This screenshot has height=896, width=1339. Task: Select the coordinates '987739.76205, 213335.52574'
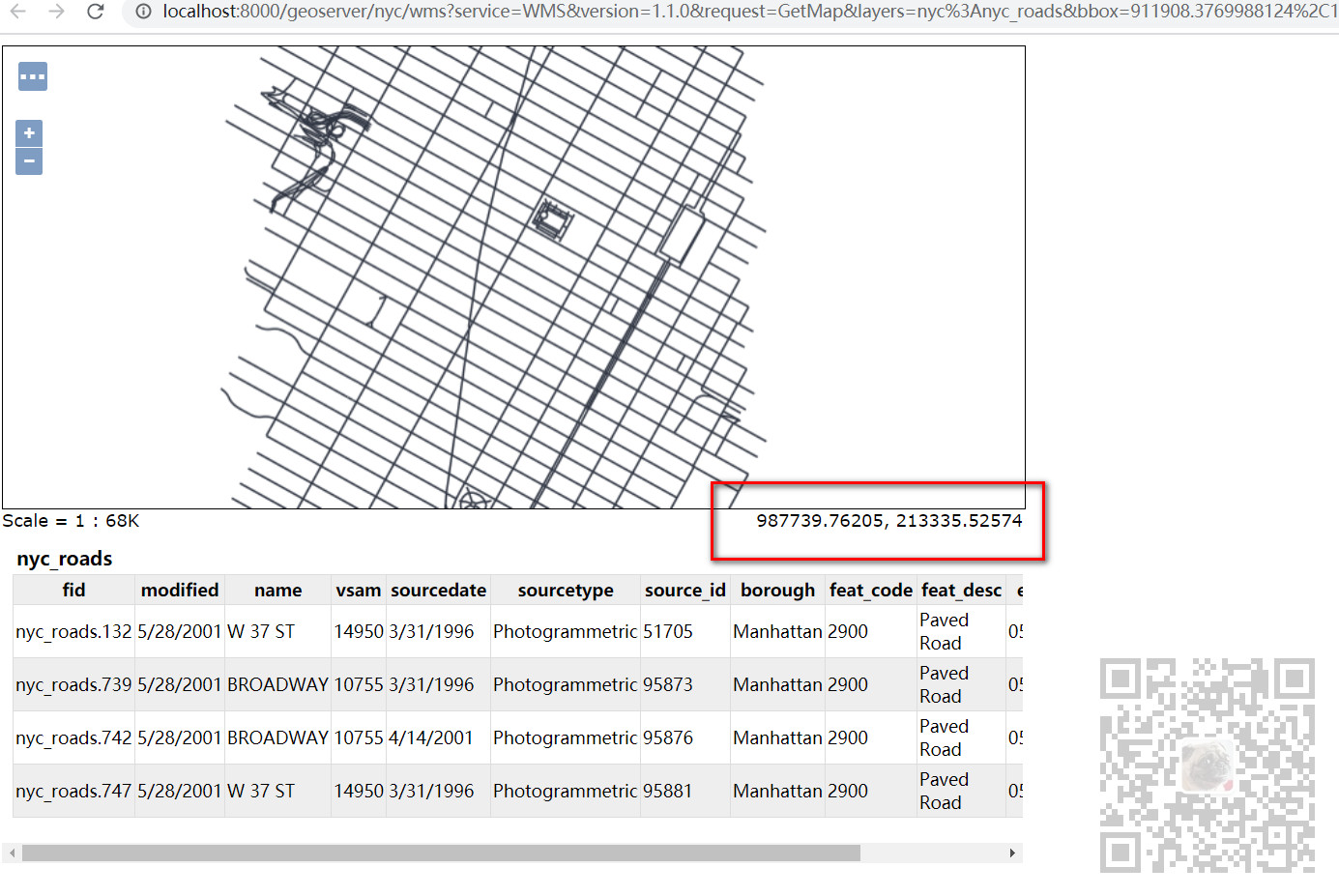click(x=888, y=521)
